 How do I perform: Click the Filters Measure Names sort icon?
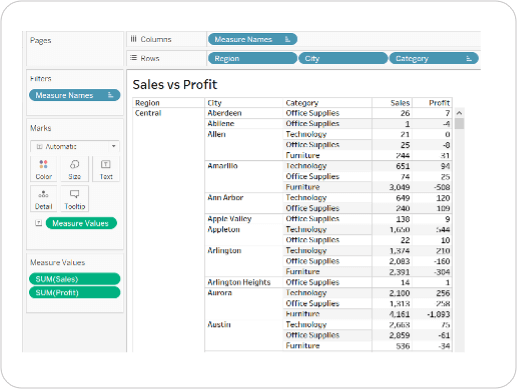click(111, 95)
